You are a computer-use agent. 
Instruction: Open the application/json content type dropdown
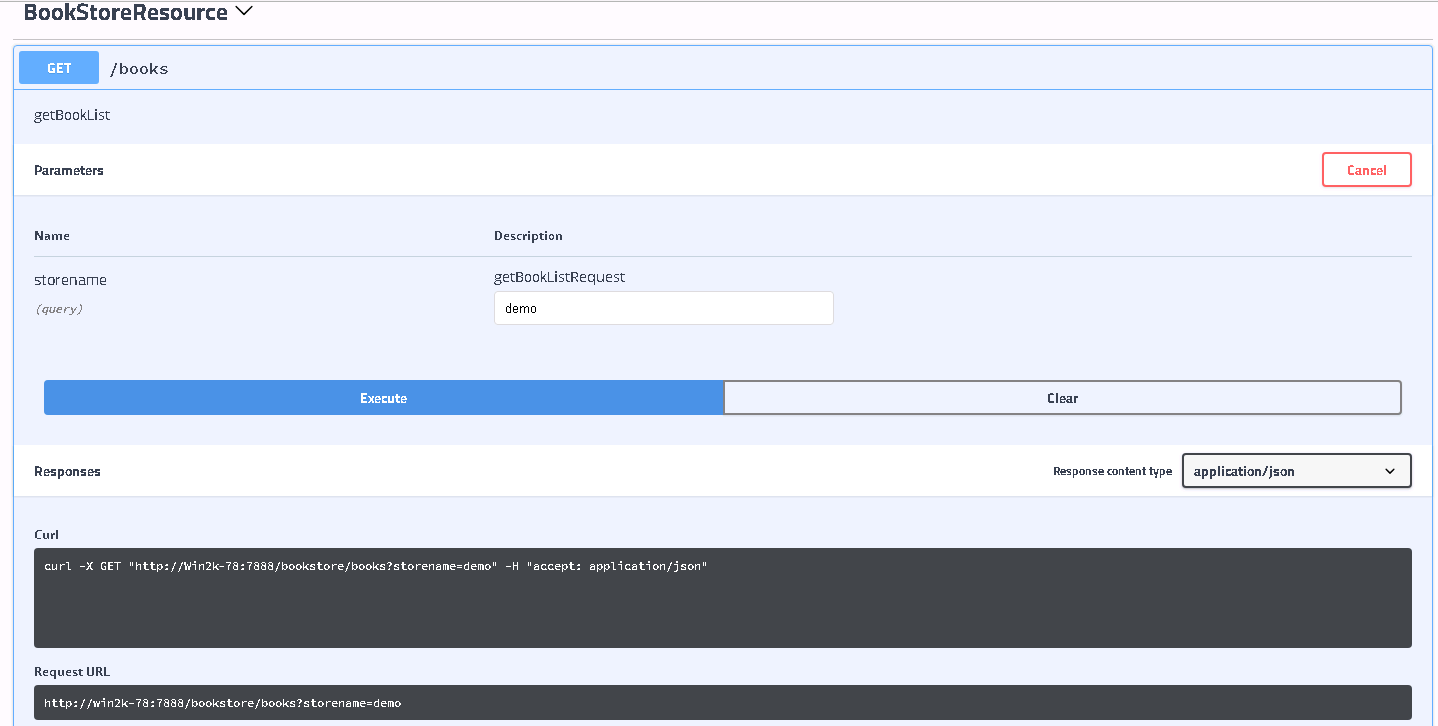pyautogui.click(x=1284, y=471)
